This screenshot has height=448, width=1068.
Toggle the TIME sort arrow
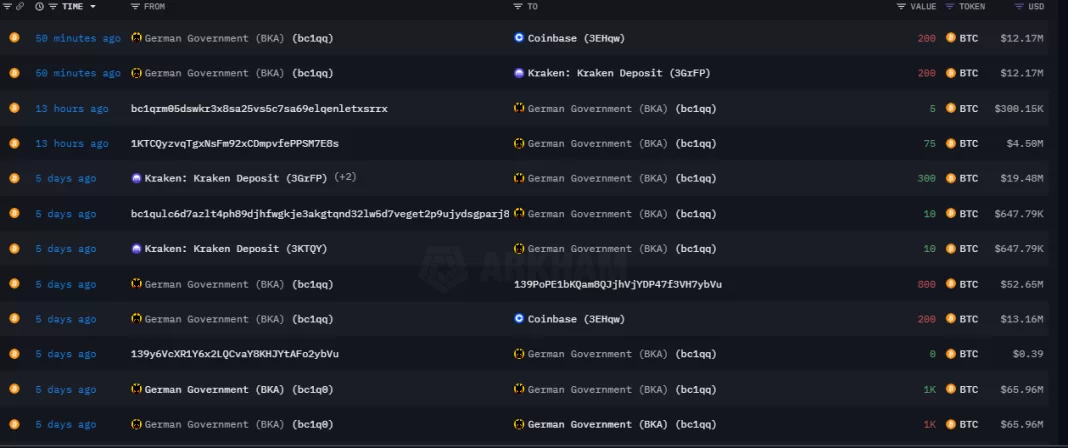pyautogui.click(x=93, y=6)
